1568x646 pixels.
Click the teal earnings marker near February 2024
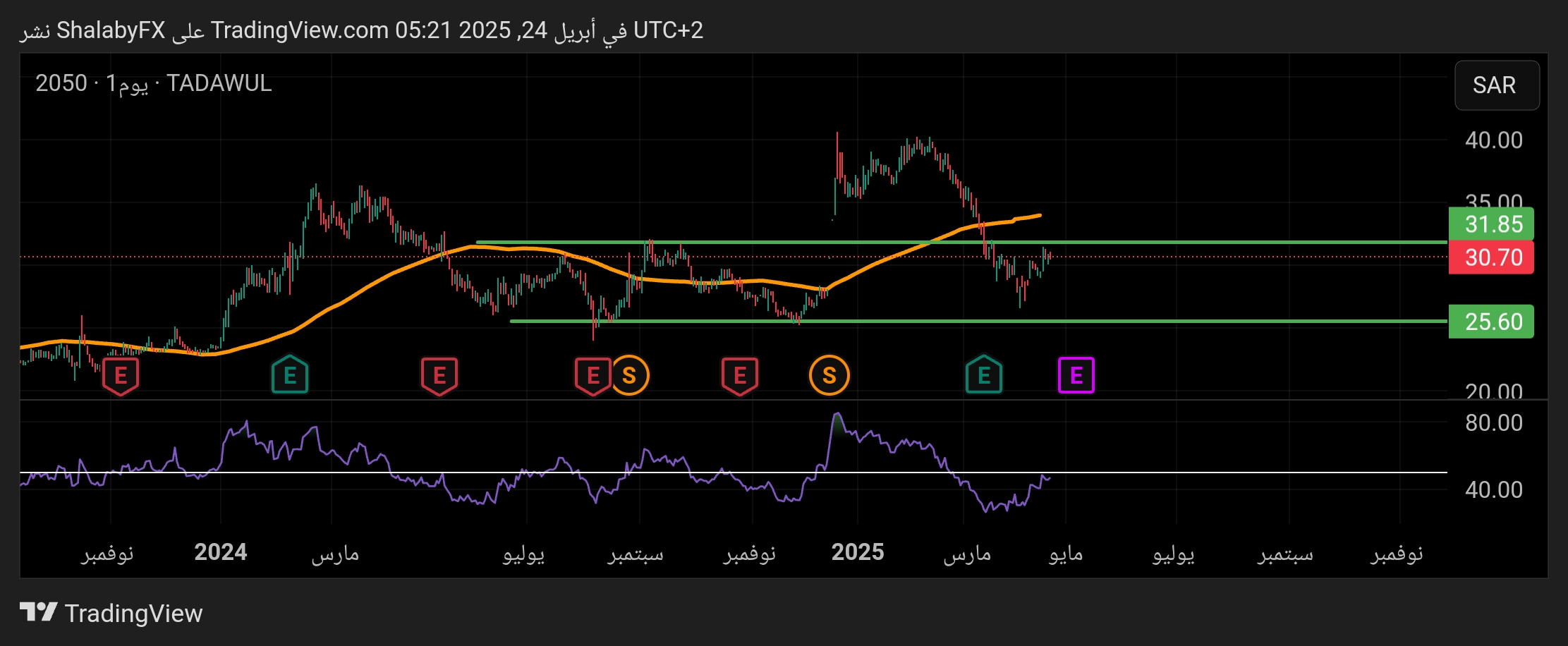tap(290, 374)
